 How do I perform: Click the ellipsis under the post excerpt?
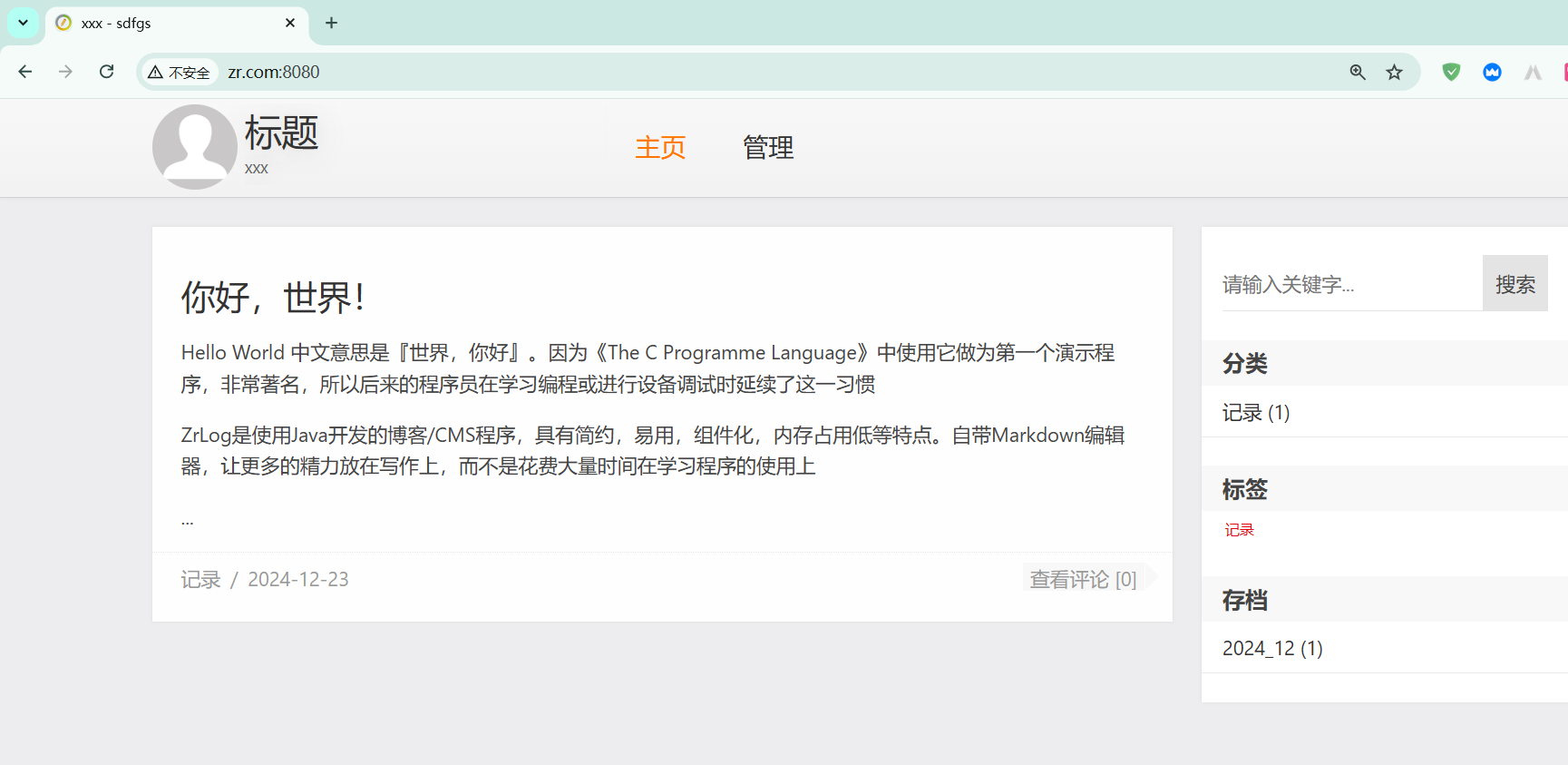(x=188, y=522)
